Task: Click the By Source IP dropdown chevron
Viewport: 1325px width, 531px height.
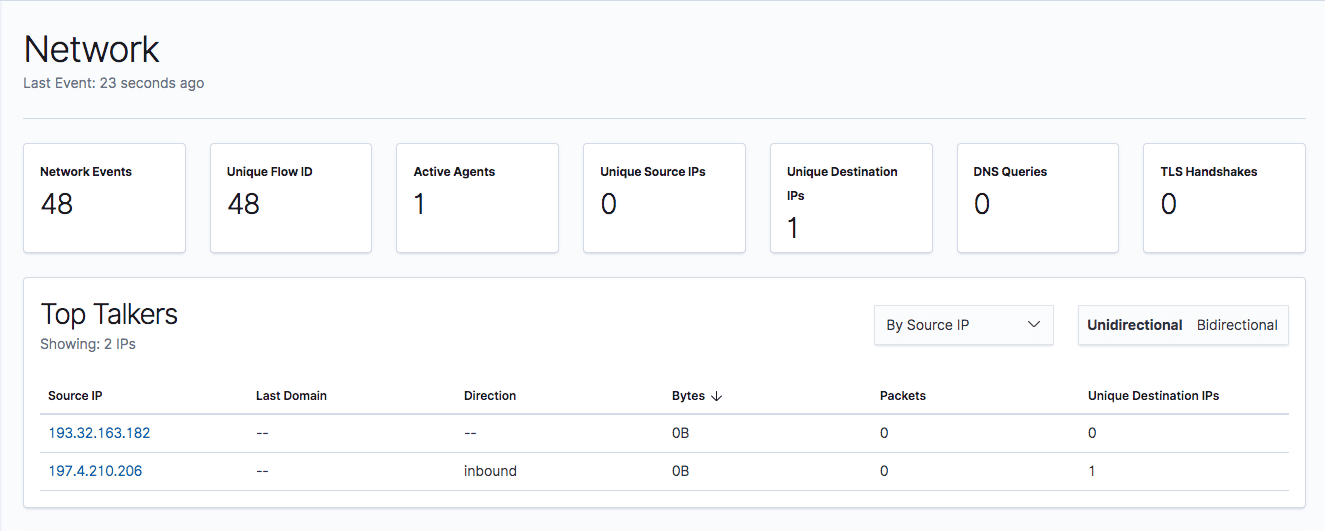Action: point(1034,325)
